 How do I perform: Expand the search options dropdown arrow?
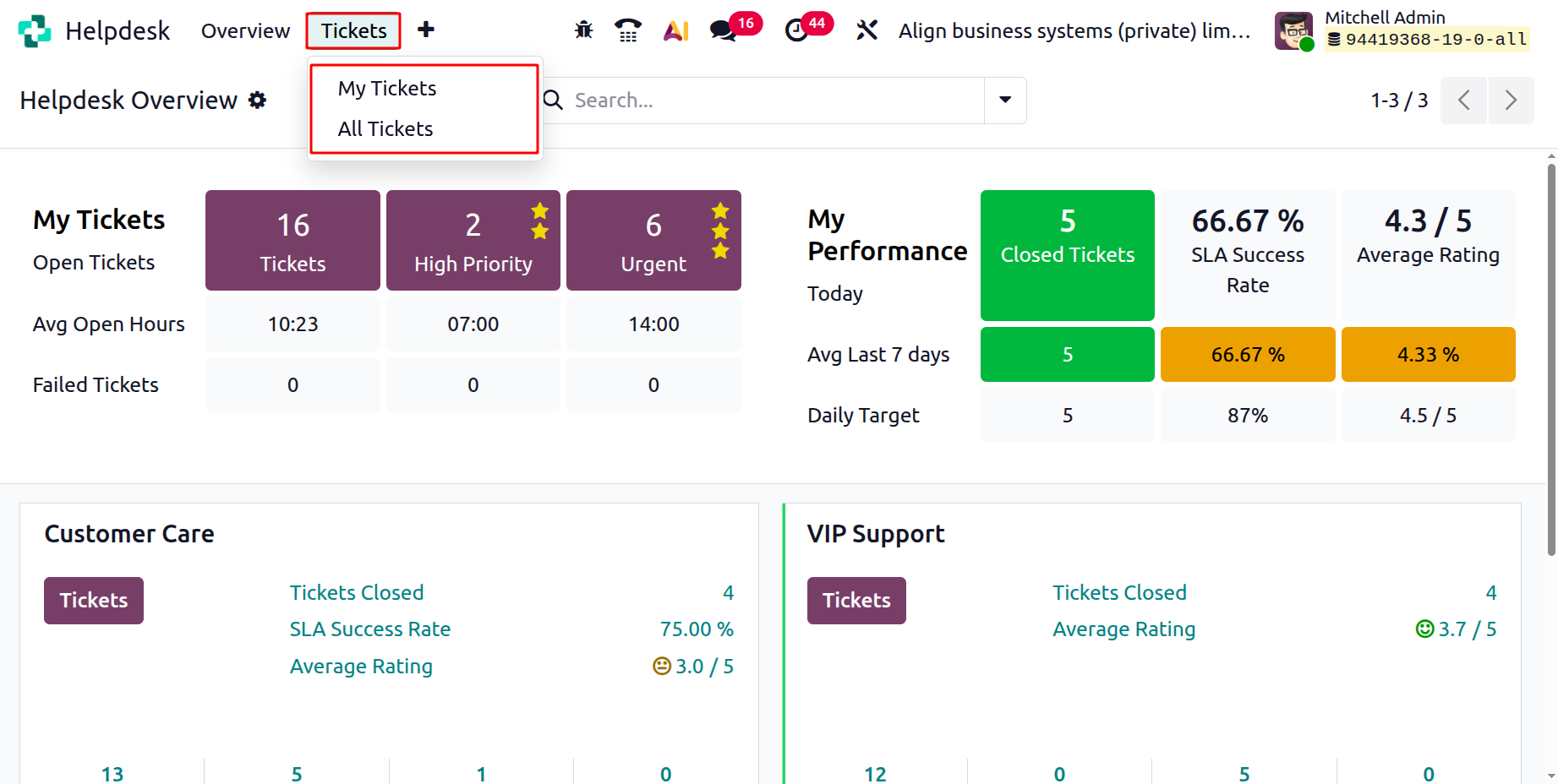(1005, 101)
